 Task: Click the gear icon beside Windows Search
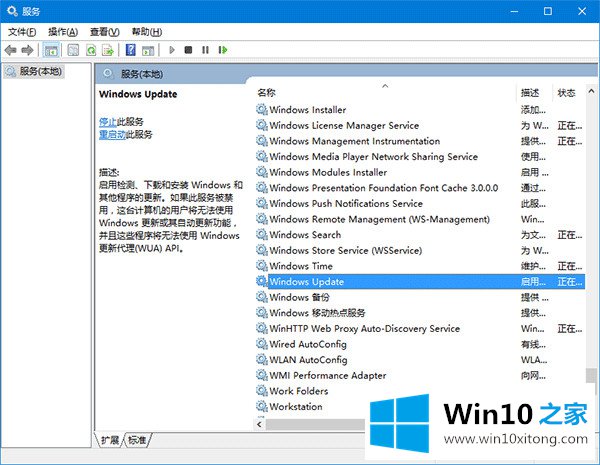tap(262, 235)
